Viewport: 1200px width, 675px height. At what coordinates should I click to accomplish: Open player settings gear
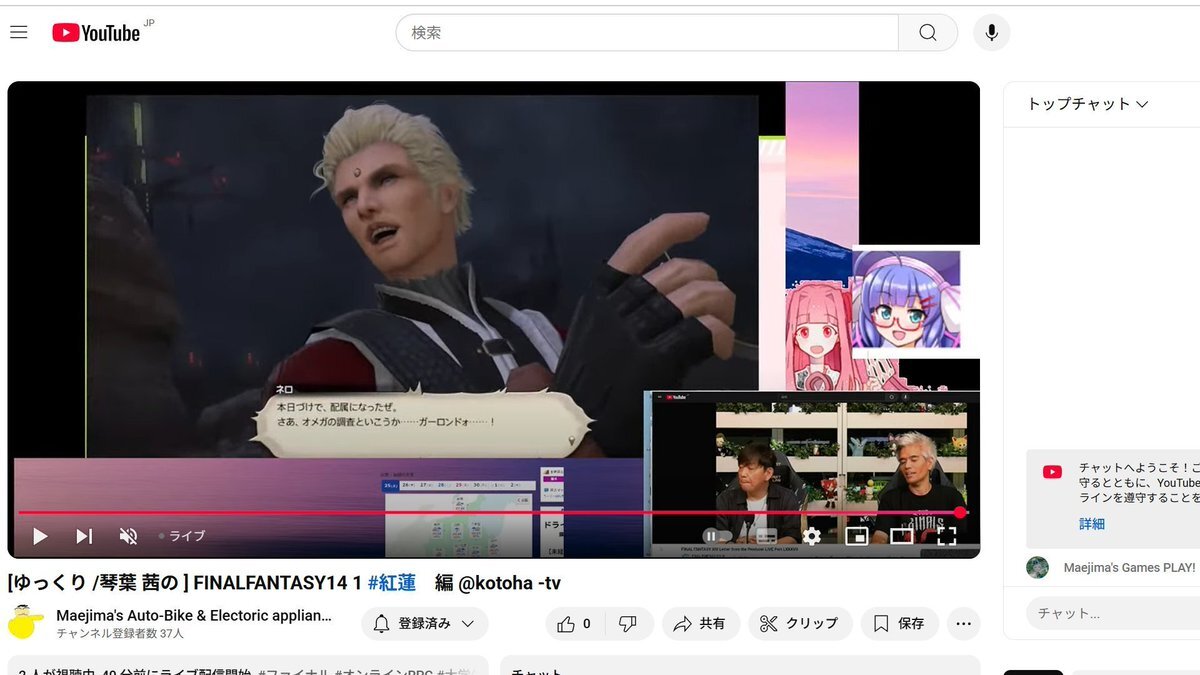pos(812,536)
